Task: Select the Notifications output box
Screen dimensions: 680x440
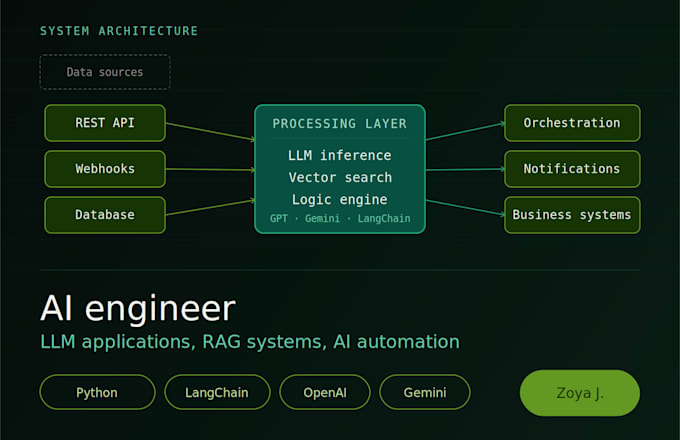Action: [572, 169]
